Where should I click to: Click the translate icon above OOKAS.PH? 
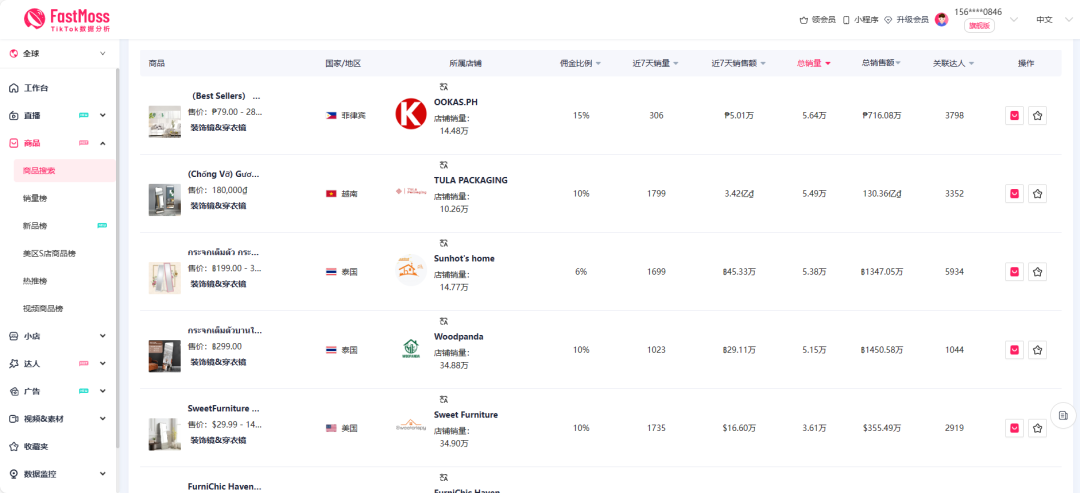tap(444, 87)
